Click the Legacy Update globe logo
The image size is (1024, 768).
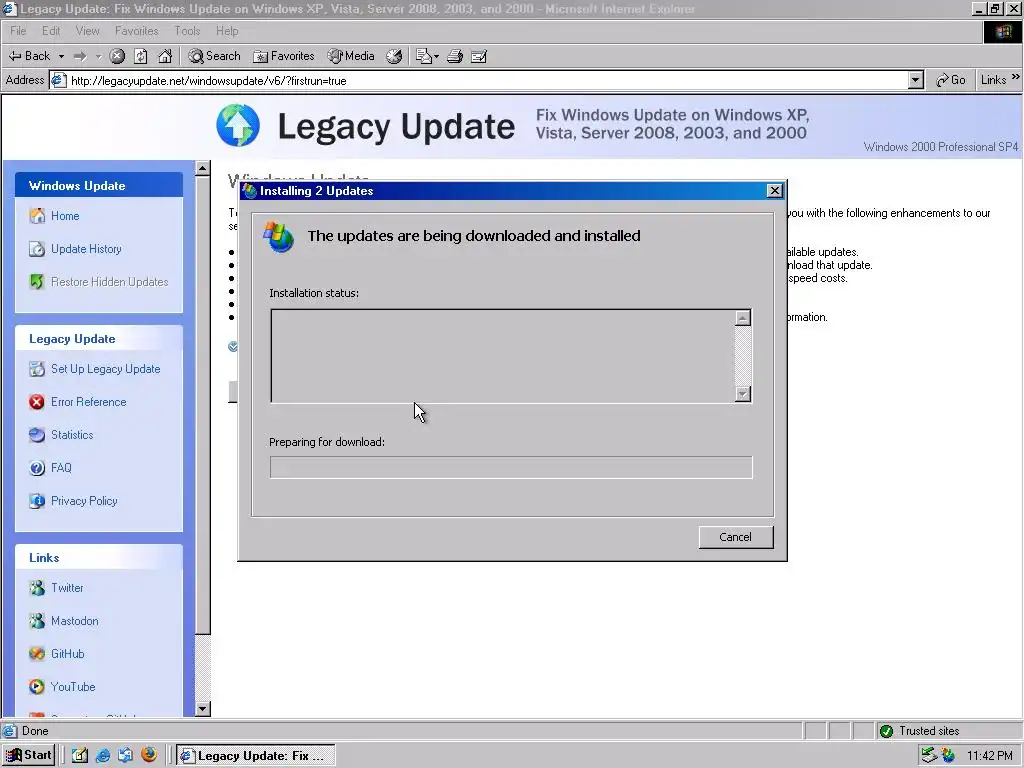(x=238, y=125)
